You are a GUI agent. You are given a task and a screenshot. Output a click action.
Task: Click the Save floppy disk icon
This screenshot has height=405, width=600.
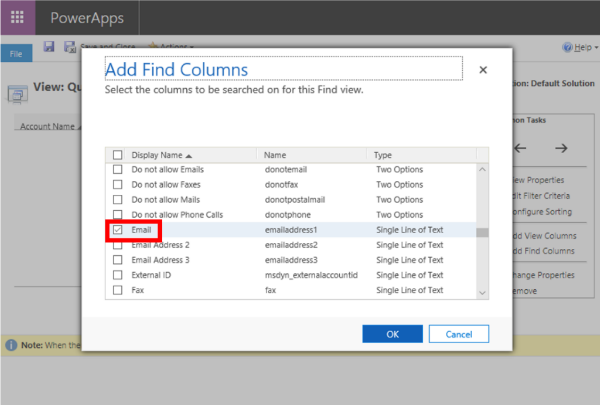[x=48, y=47]
